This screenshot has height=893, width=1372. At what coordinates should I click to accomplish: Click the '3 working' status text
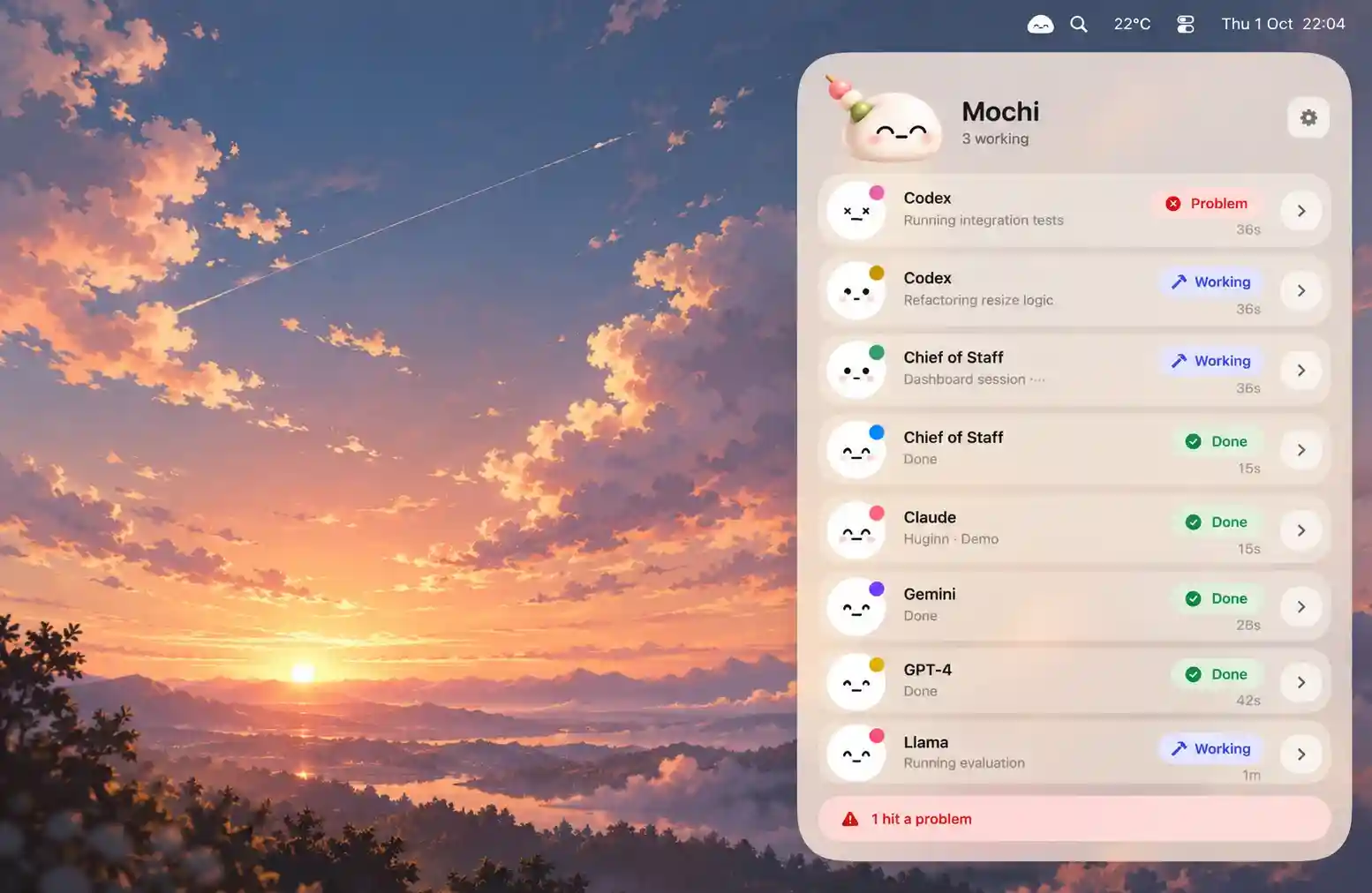995,139
